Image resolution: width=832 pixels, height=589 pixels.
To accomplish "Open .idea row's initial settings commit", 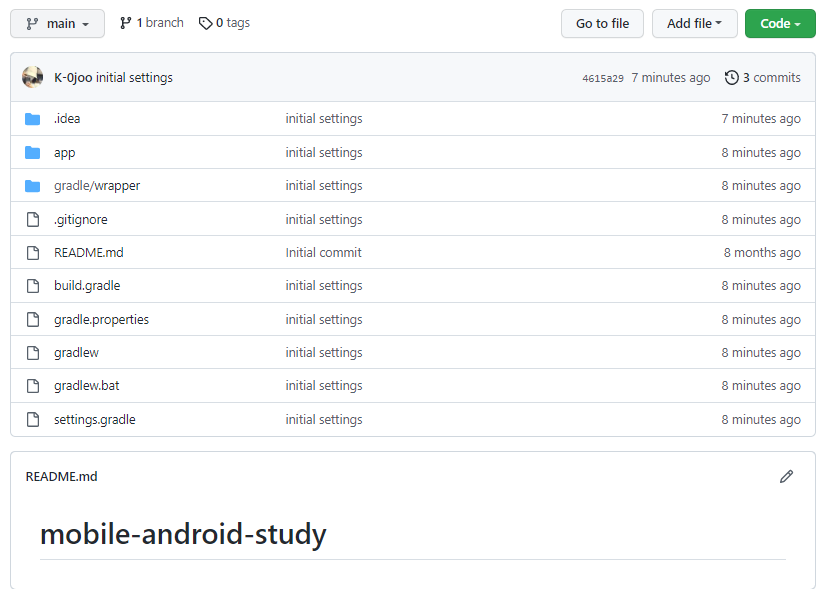I will 324,118.
